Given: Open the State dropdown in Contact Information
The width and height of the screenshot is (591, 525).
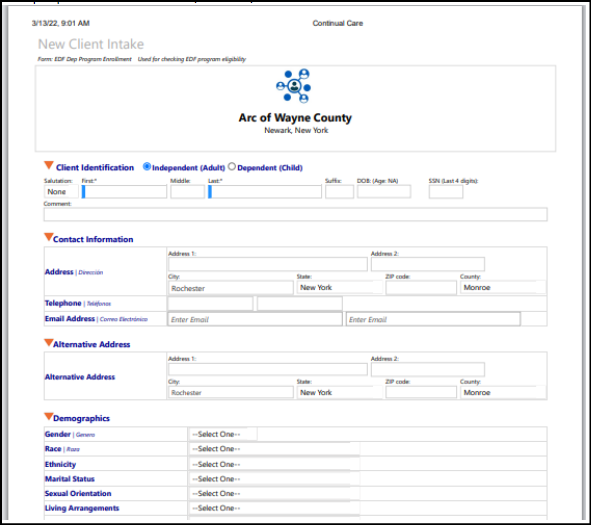Looking at the screenshot, I should (x=340, y=288).
